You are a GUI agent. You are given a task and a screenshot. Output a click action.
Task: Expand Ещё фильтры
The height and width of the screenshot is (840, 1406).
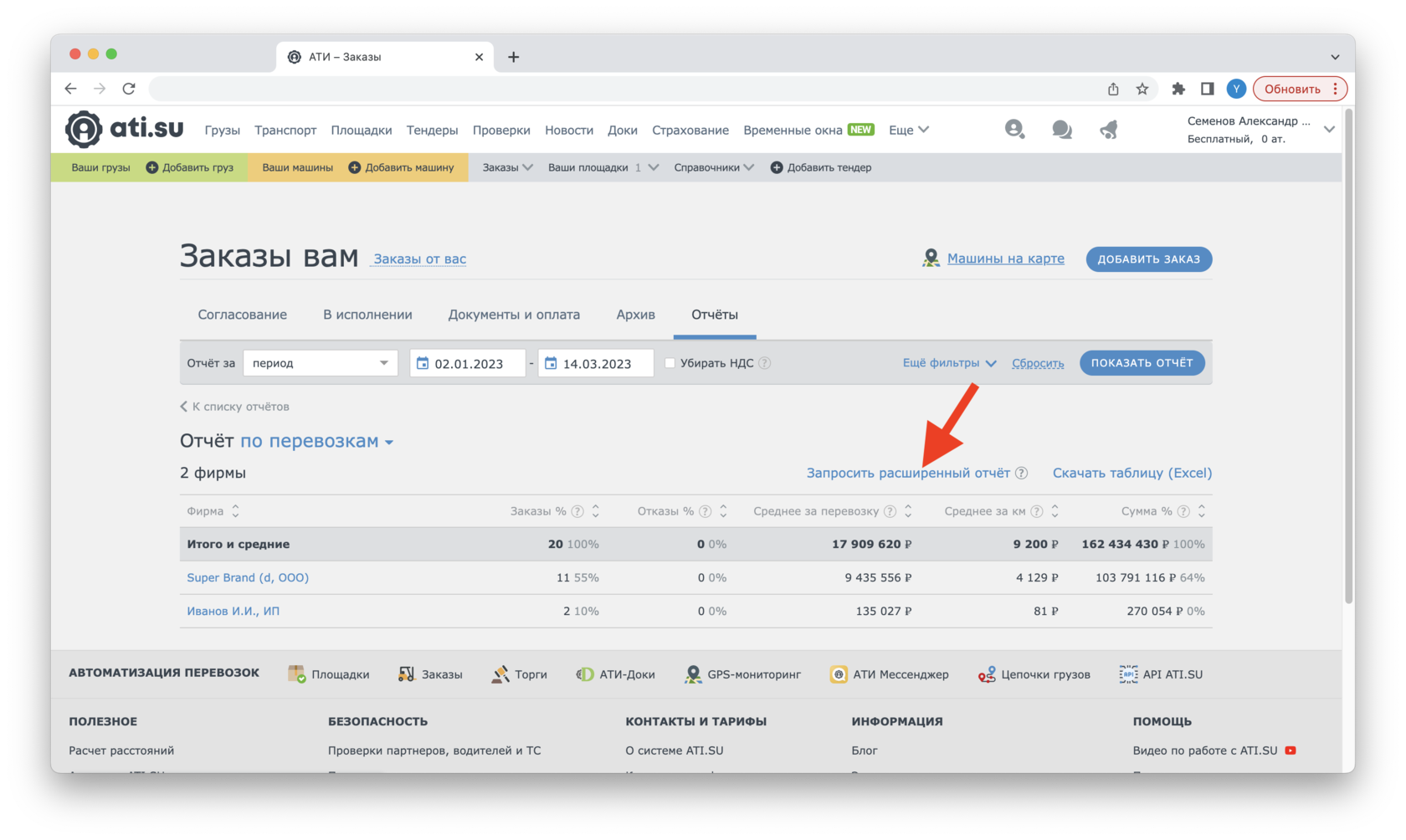[949, 363]
